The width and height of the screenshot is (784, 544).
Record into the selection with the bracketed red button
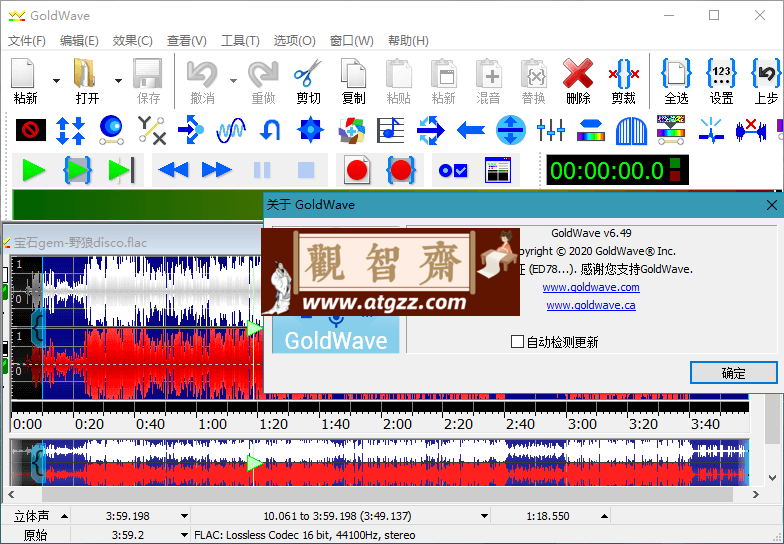[x=401, y=170]
